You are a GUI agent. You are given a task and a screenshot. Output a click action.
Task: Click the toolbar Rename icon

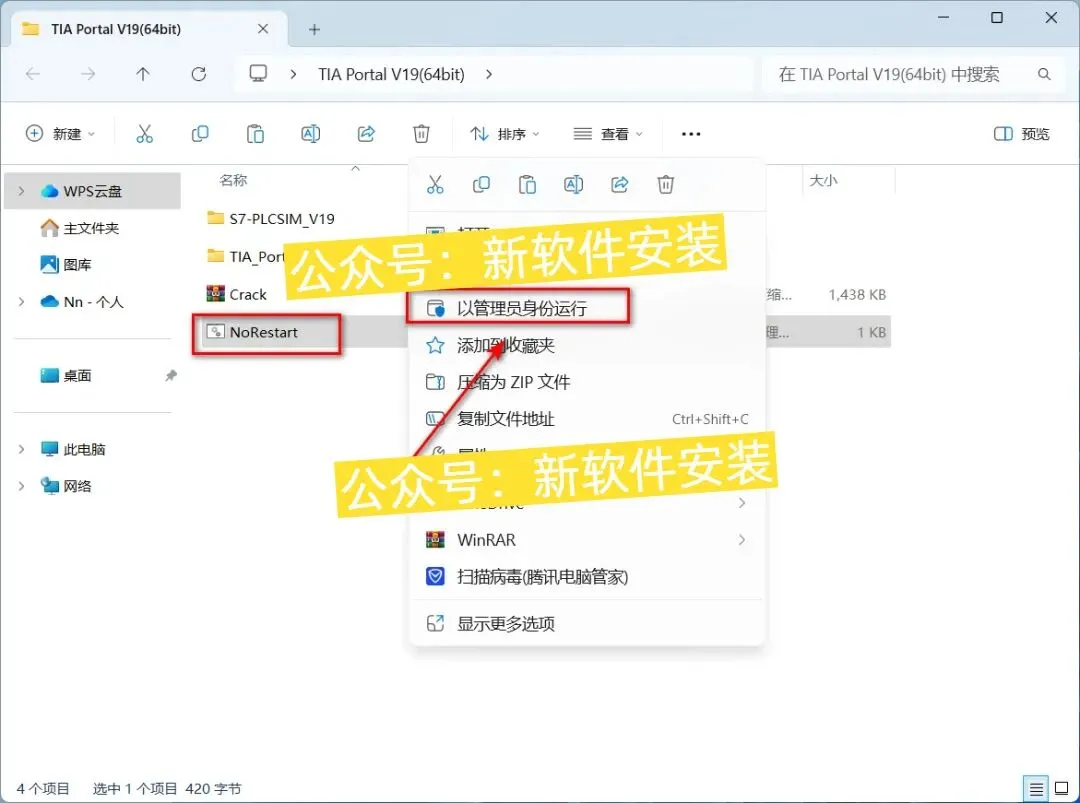pos(311,134)
